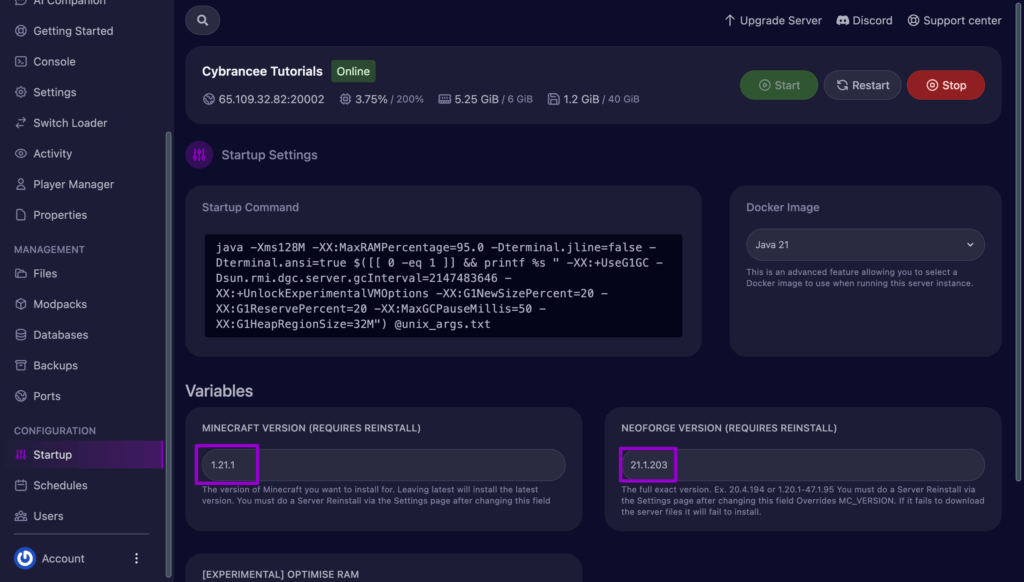Click the Optimise RAM experimental label
Image resolution: width=1024 pixels, height=582 pixels.
(x=280, y=574)
